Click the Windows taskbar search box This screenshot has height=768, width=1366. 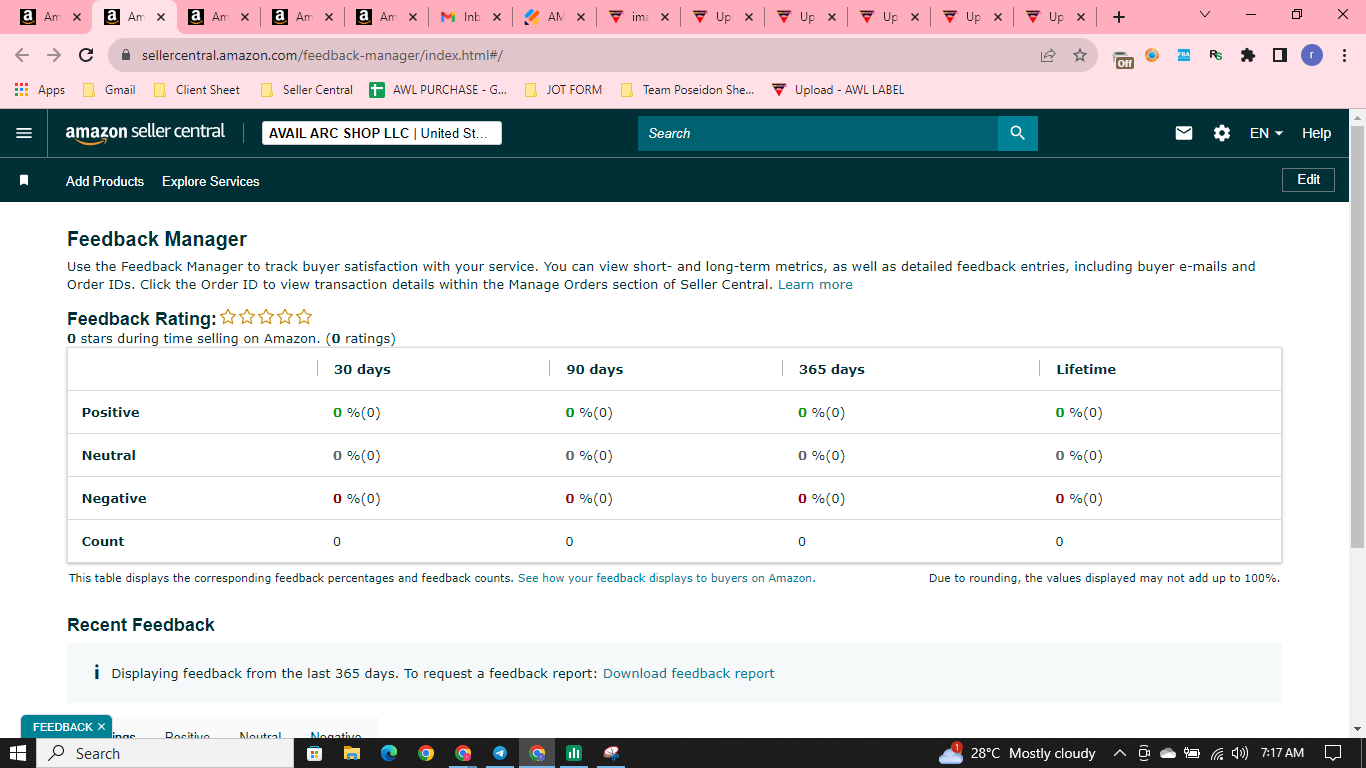[x=165, y=753]
